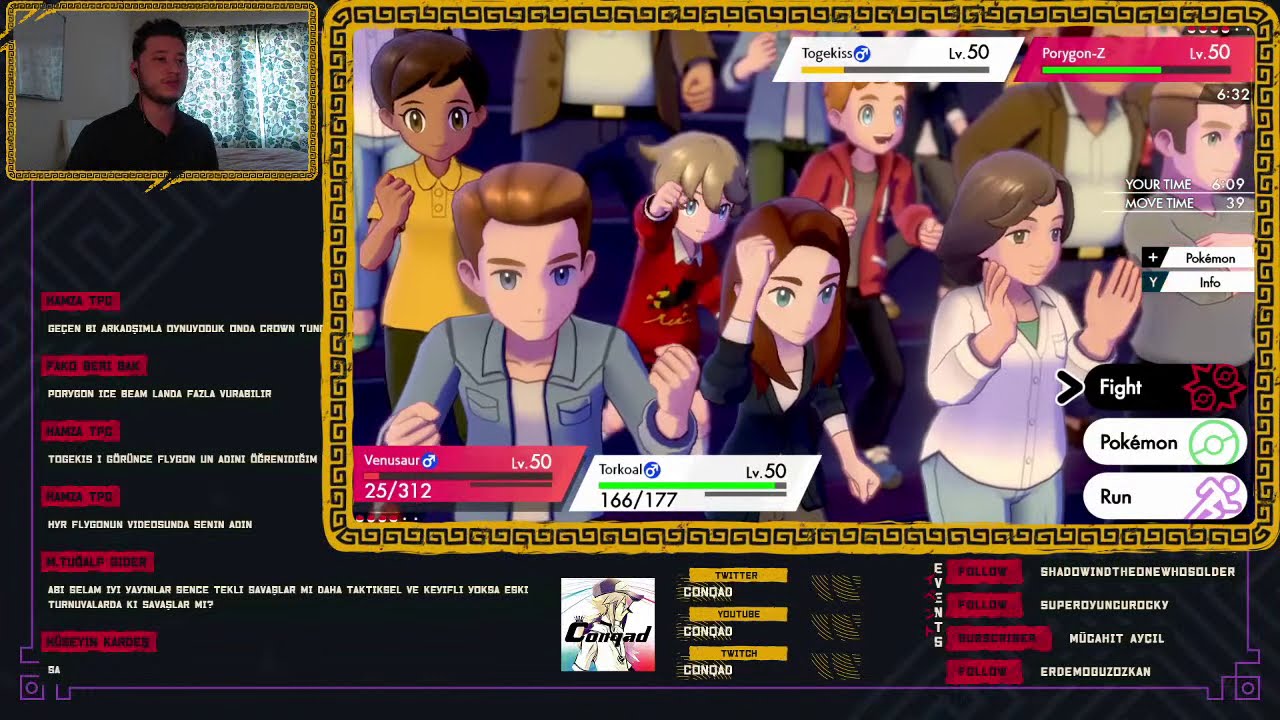Click the chat message beginning ABI SELAM

click(288, 597)
